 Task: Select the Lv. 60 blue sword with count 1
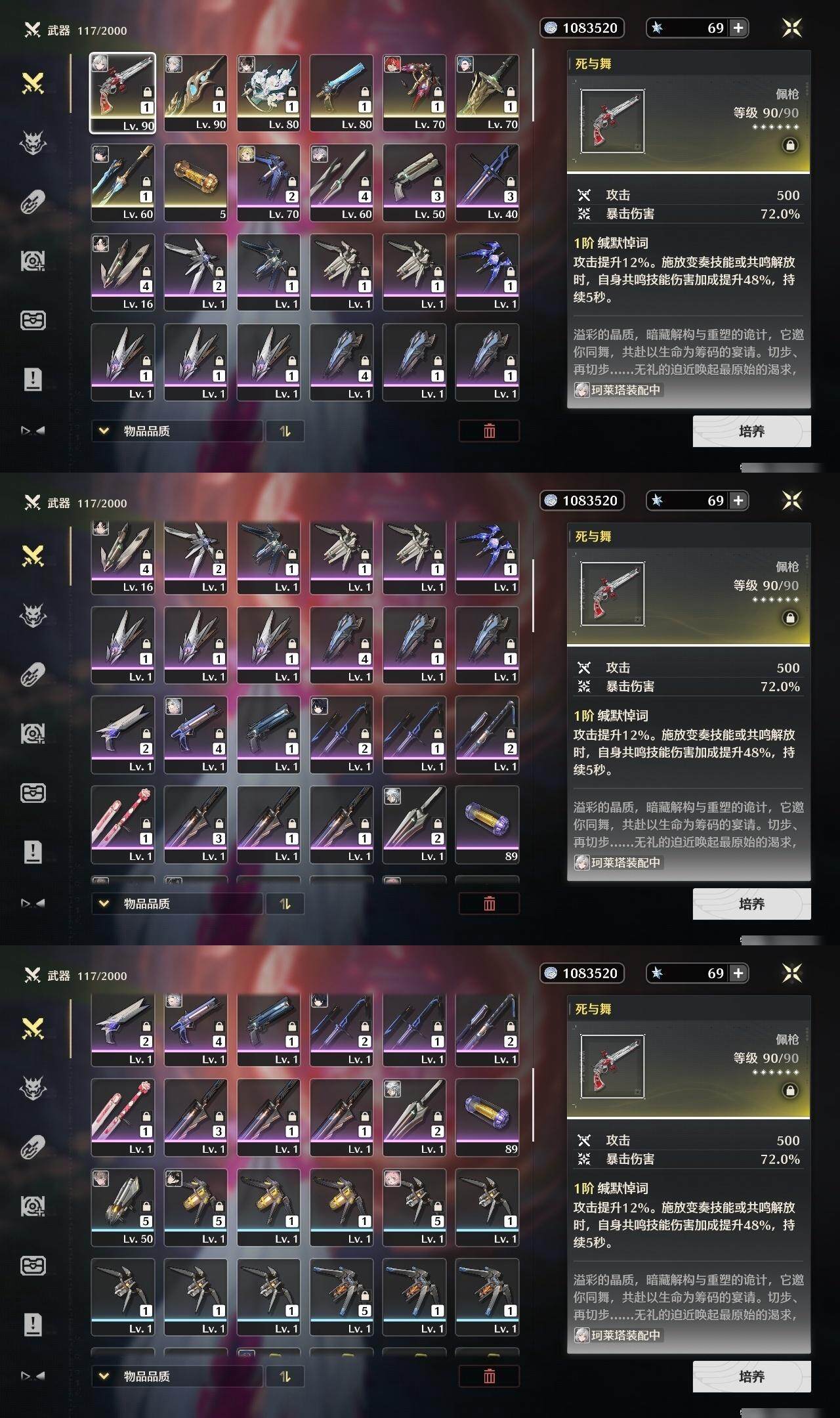pos(123,183)
